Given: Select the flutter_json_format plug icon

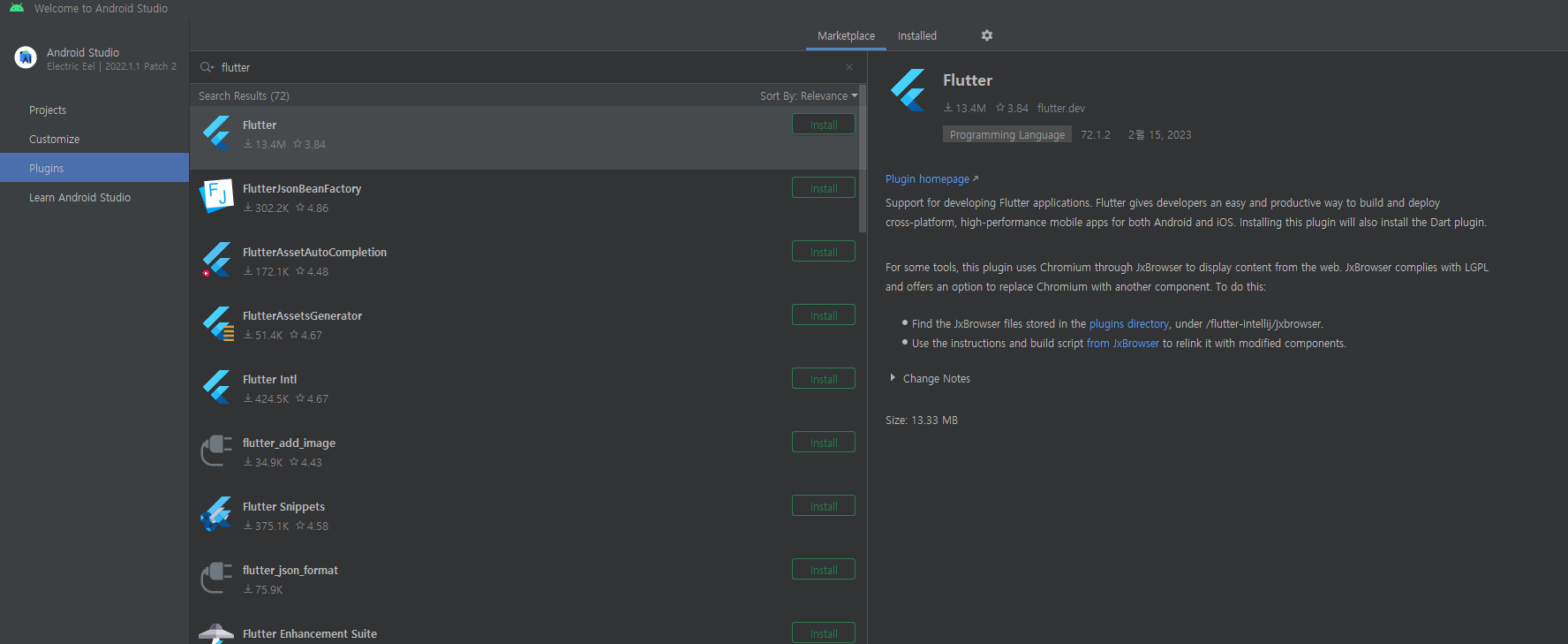Looking at the screenshot, I should point(216,578).
